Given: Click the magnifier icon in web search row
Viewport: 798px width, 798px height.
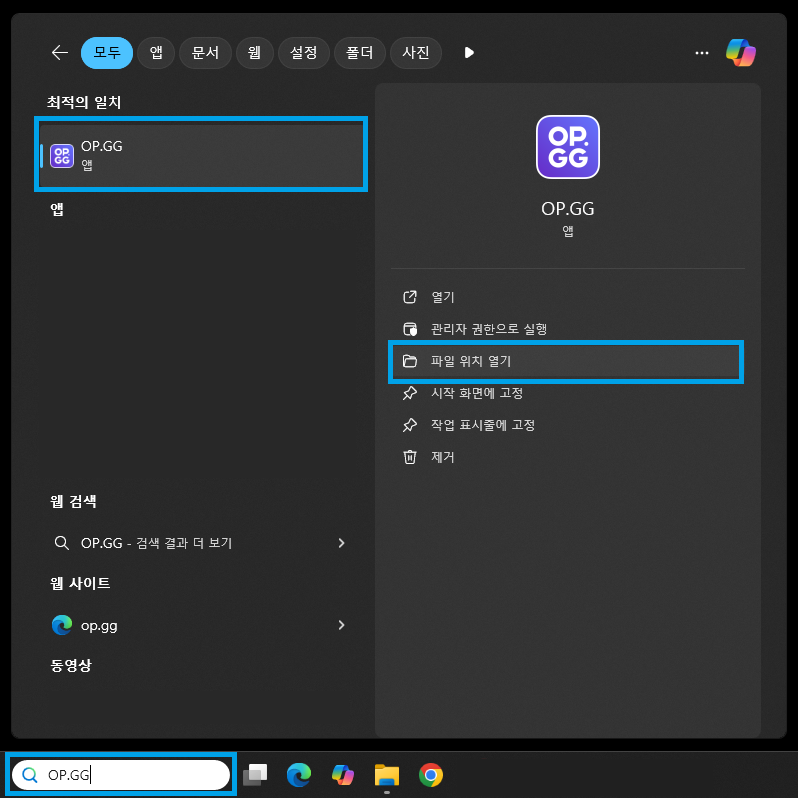Looking at the screenshot, I should pyautogui.click(x=62, y=543).
